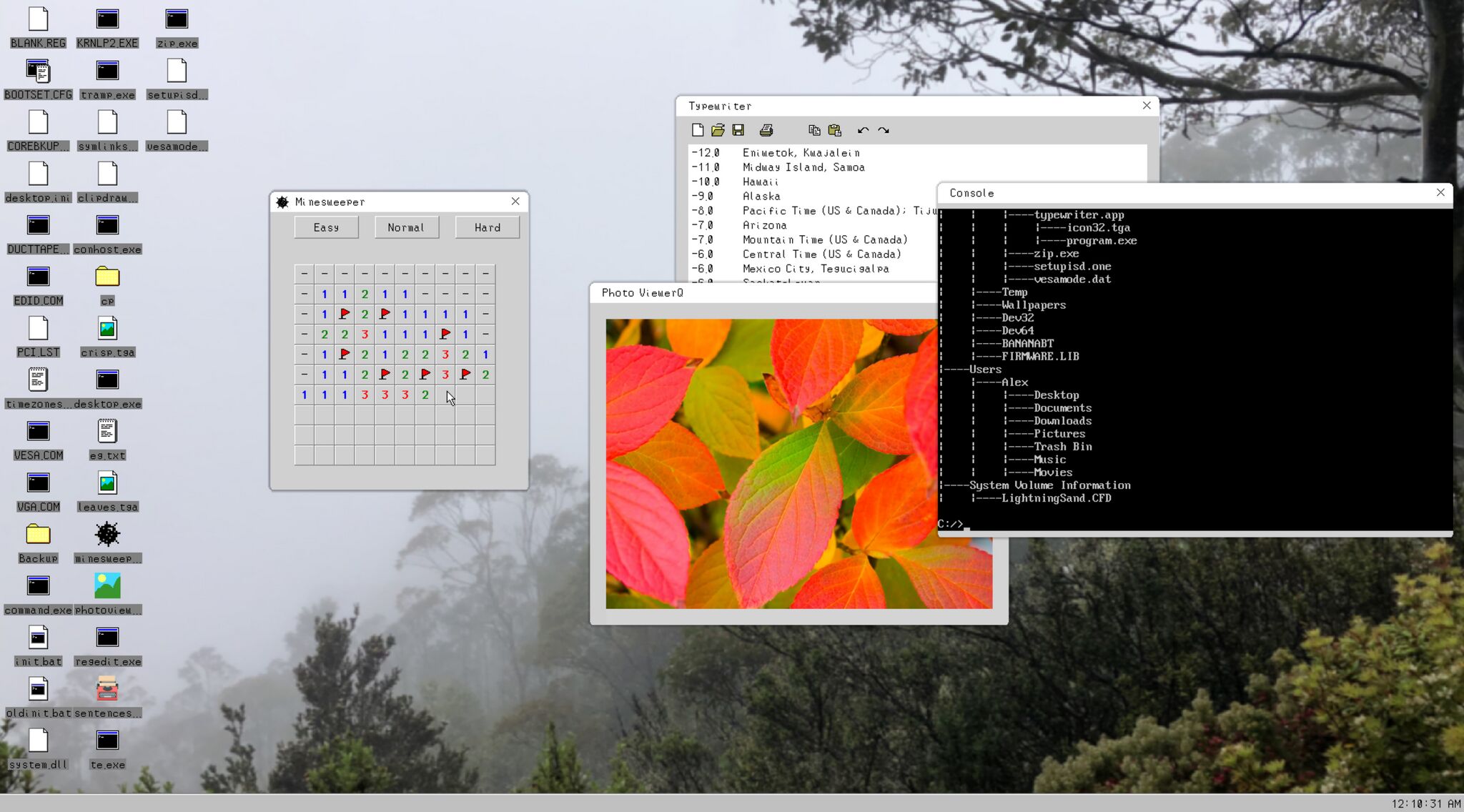The height and width of the screenshot is (812, 1464).
Task: Click the Redo arrow in Typewriter toolbar
Action: click(884, 130)
